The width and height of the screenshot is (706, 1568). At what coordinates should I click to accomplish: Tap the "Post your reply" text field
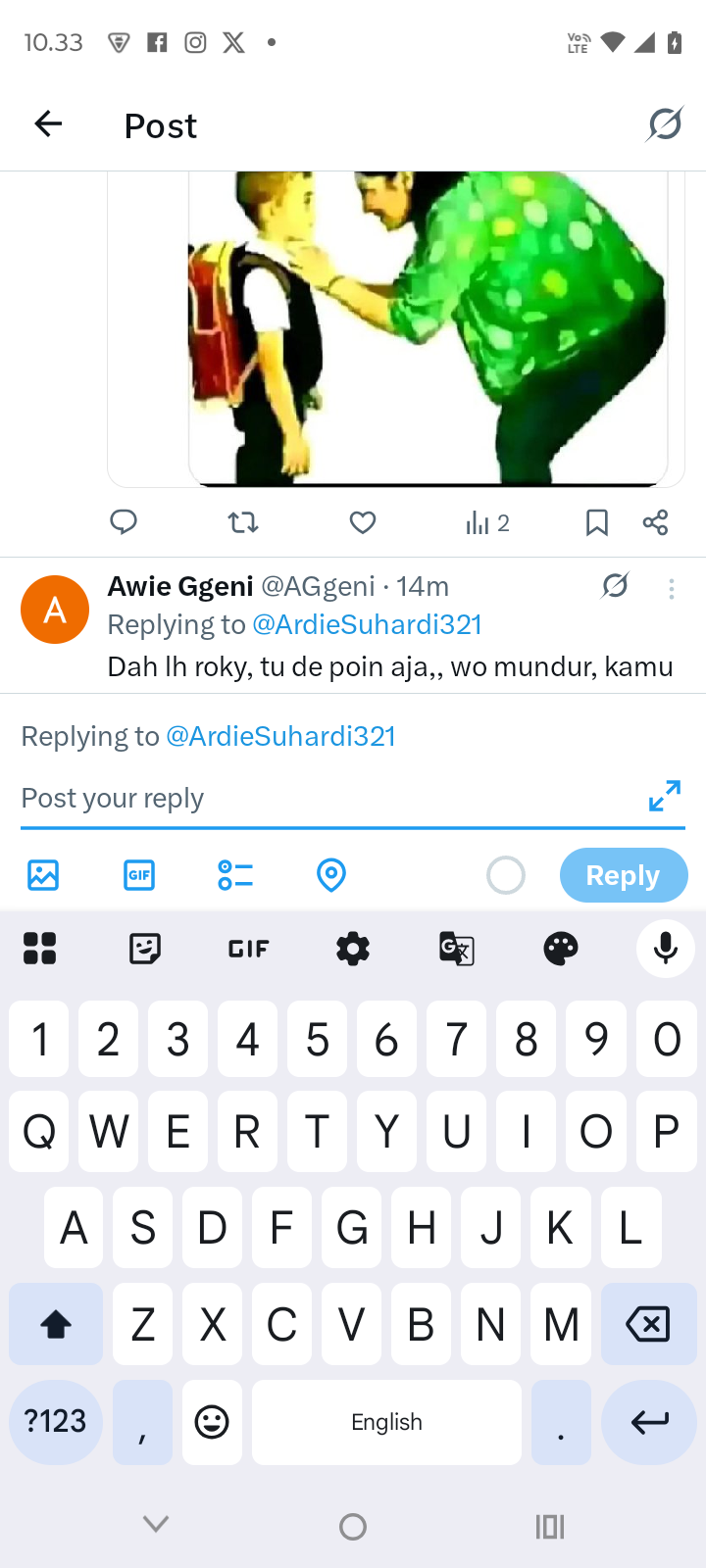coord(324,798)
